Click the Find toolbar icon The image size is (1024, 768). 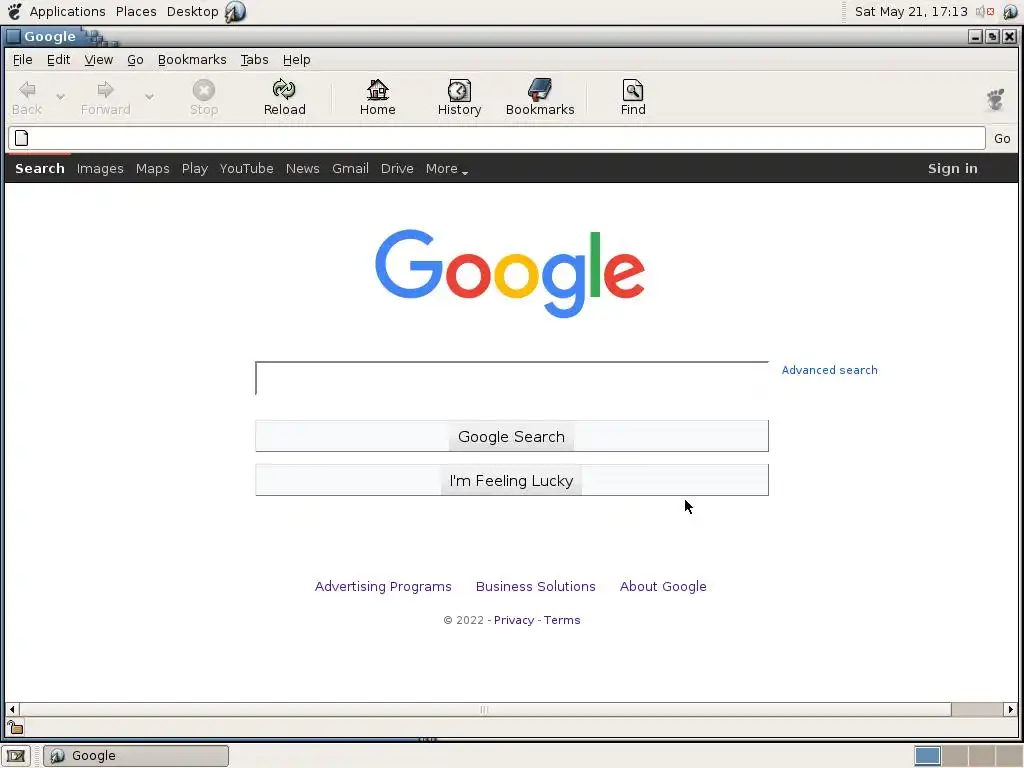pyautogui.click(x=633, y=89)
